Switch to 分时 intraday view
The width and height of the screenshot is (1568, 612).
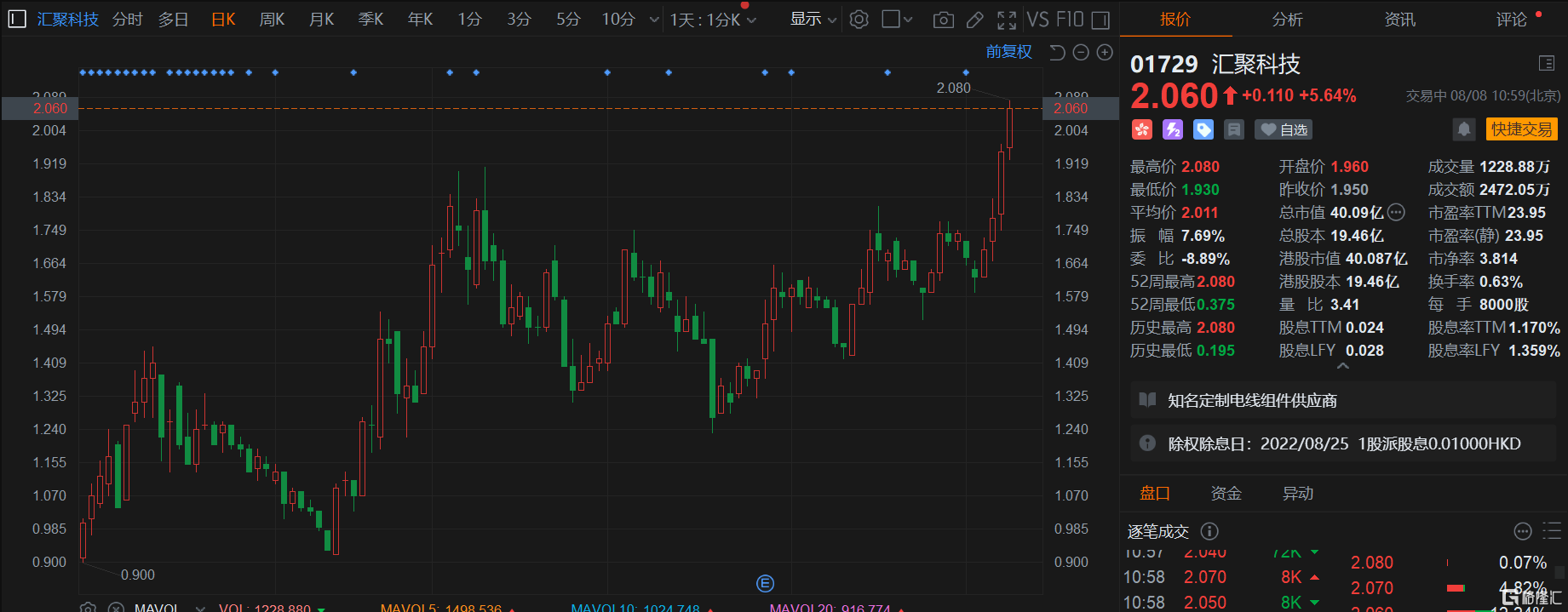tap(128, 19)
